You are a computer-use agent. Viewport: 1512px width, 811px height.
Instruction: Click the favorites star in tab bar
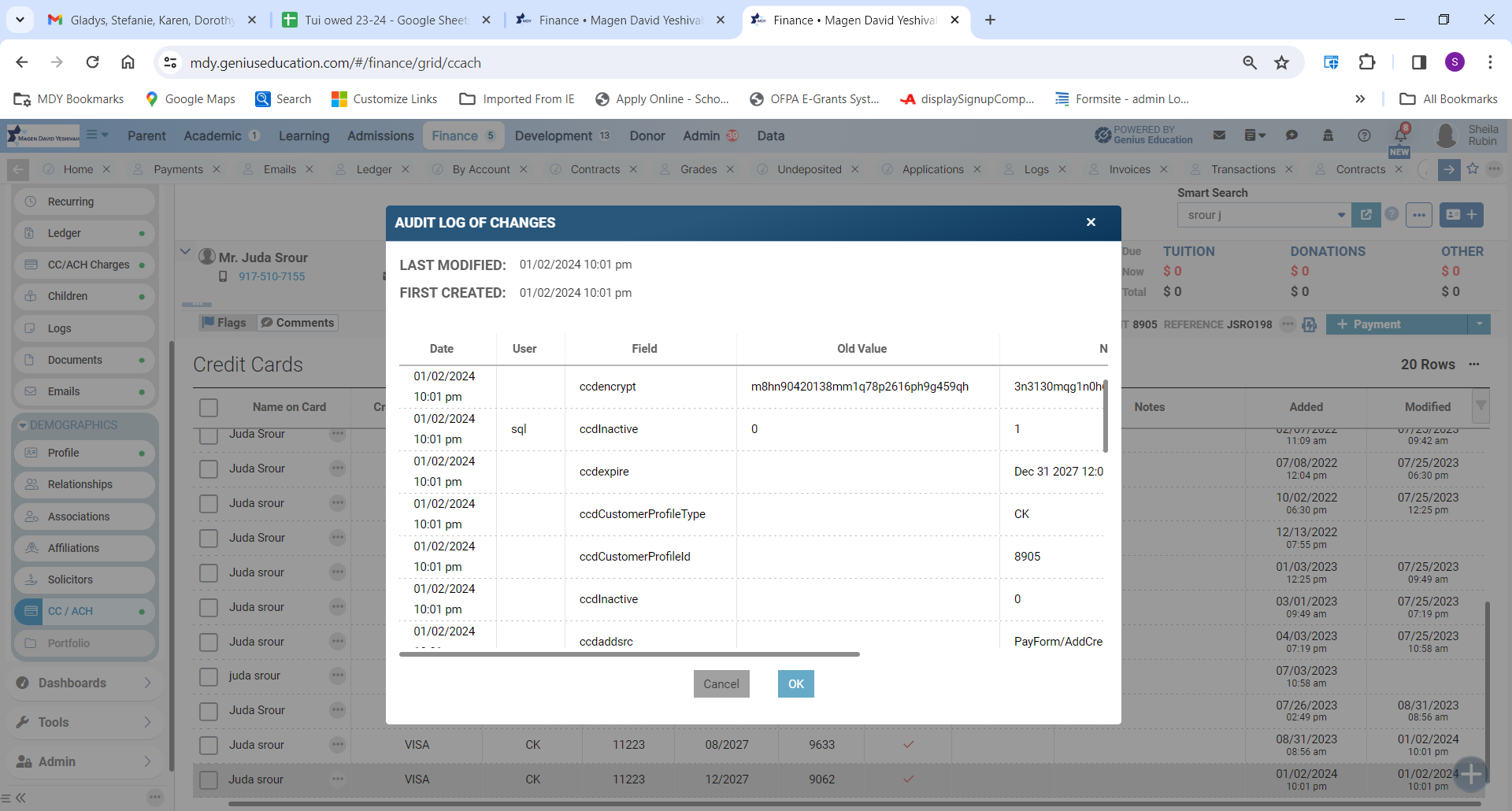[1473, 168]
